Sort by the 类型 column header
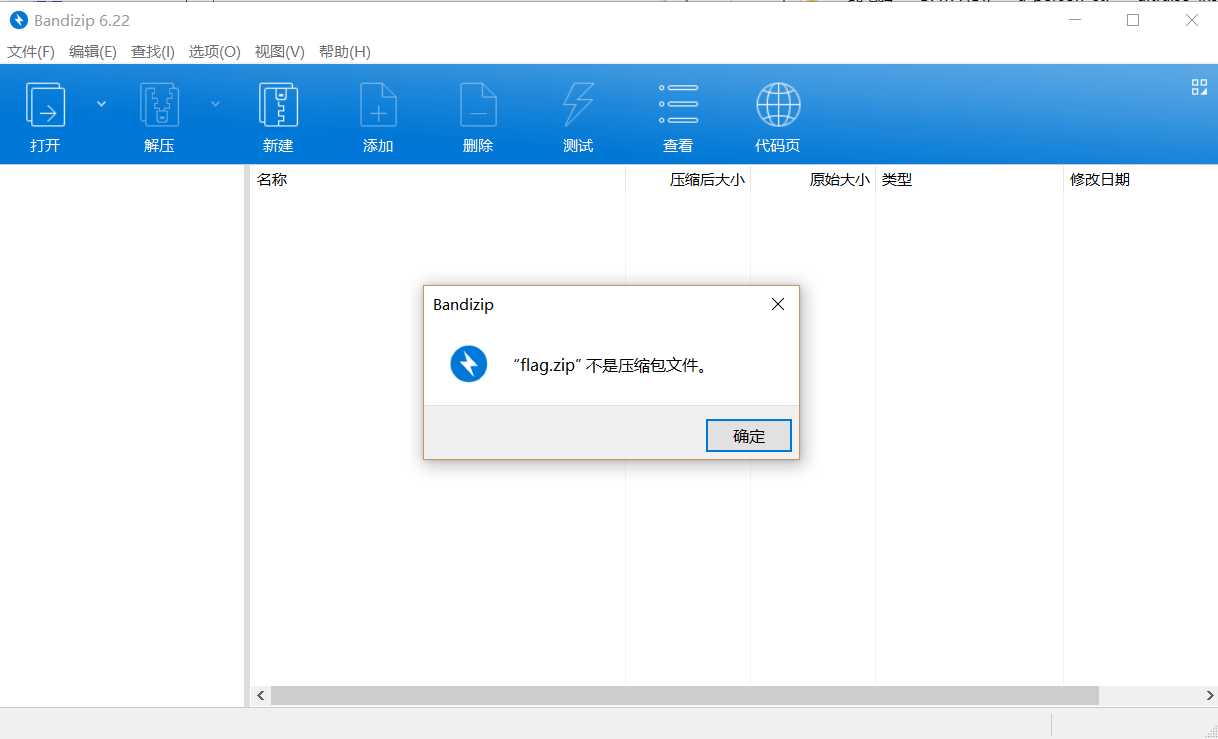This screenshot has height=739, width=1218. tap(969, 180)
